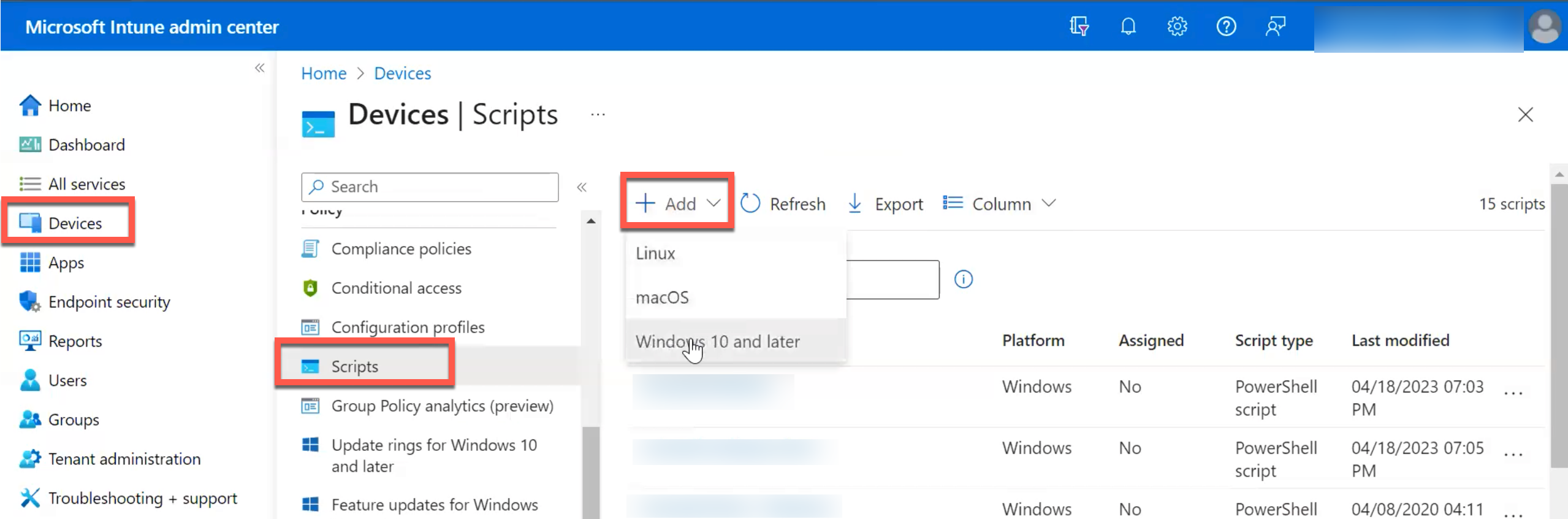Click the directory filter icon in header
Image resolution: width=1568 pixels, height=519 pixels.
1079,26
